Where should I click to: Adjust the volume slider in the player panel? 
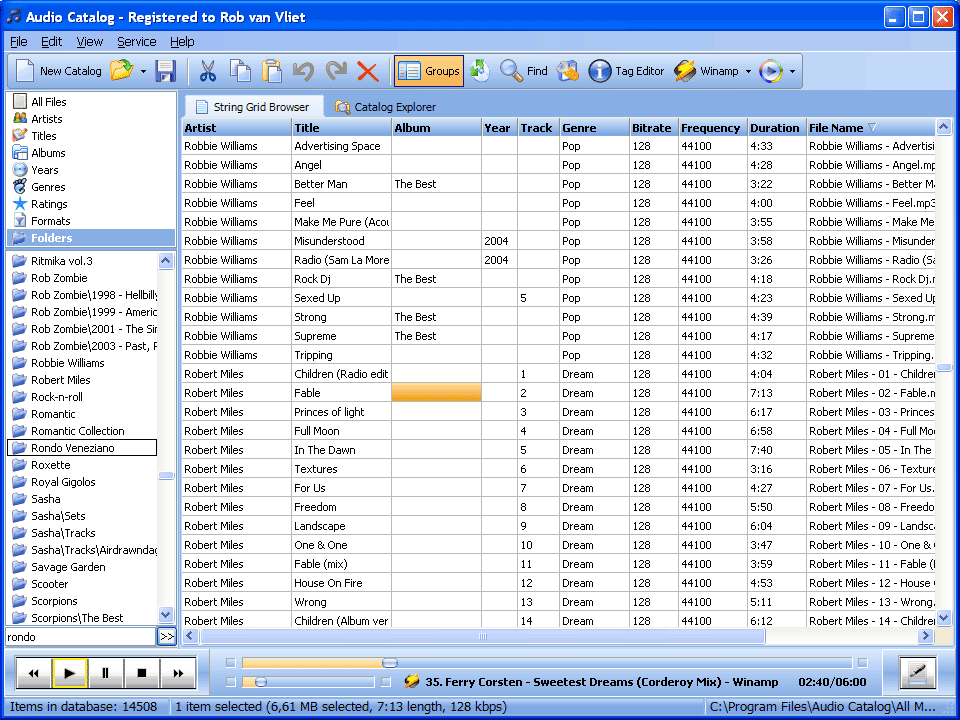260,682
